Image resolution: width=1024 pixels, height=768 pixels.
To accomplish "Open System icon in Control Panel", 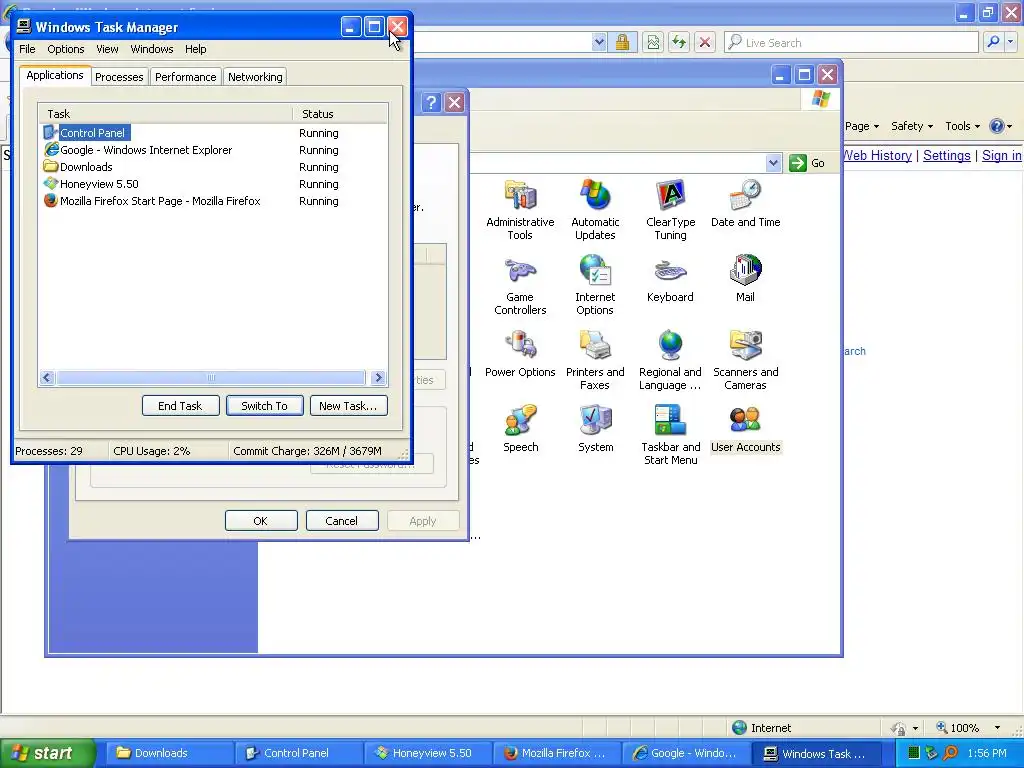I will point(596,429).
